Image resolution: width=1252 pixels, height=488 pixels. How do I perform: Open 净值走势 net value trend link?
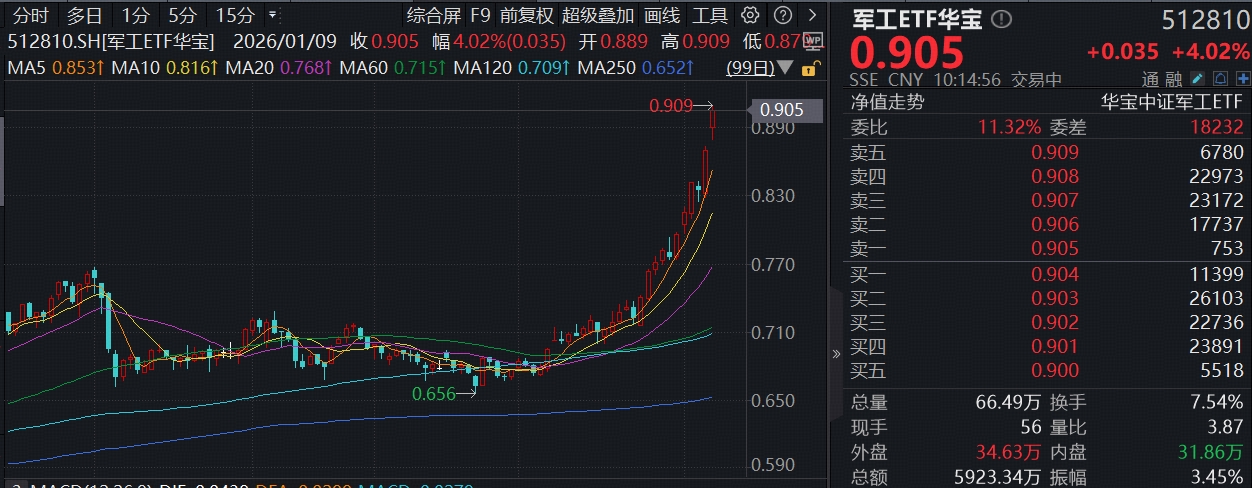(x=887, y=102)
